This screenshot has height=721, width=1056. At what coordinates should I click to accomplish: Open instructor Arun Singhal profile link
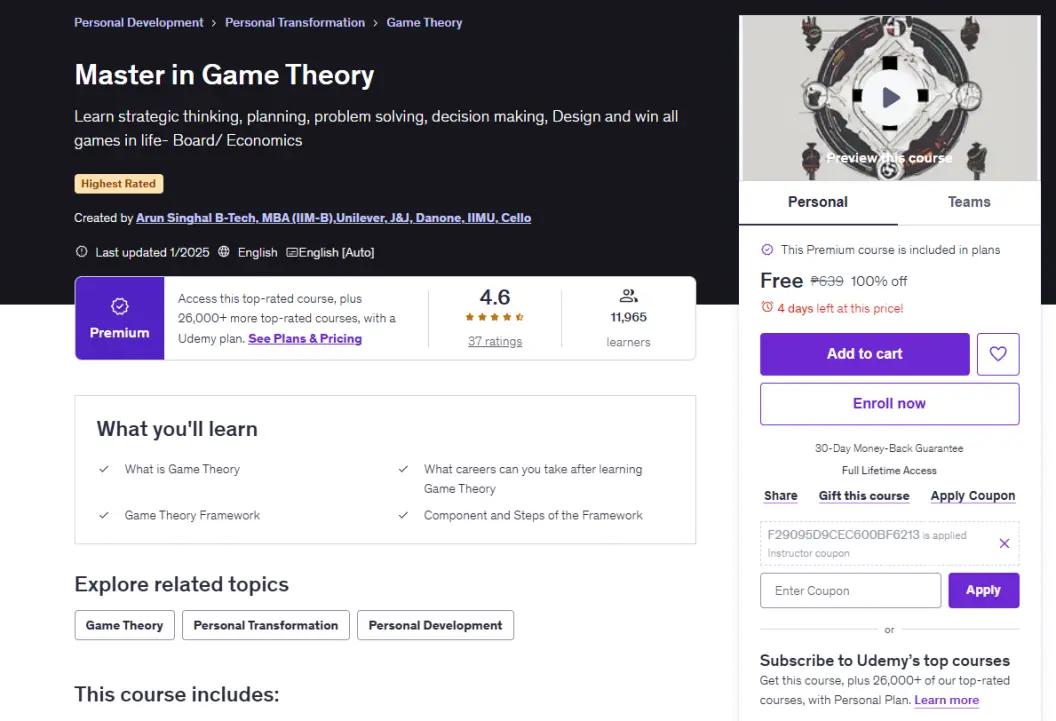tap(333, 217)
